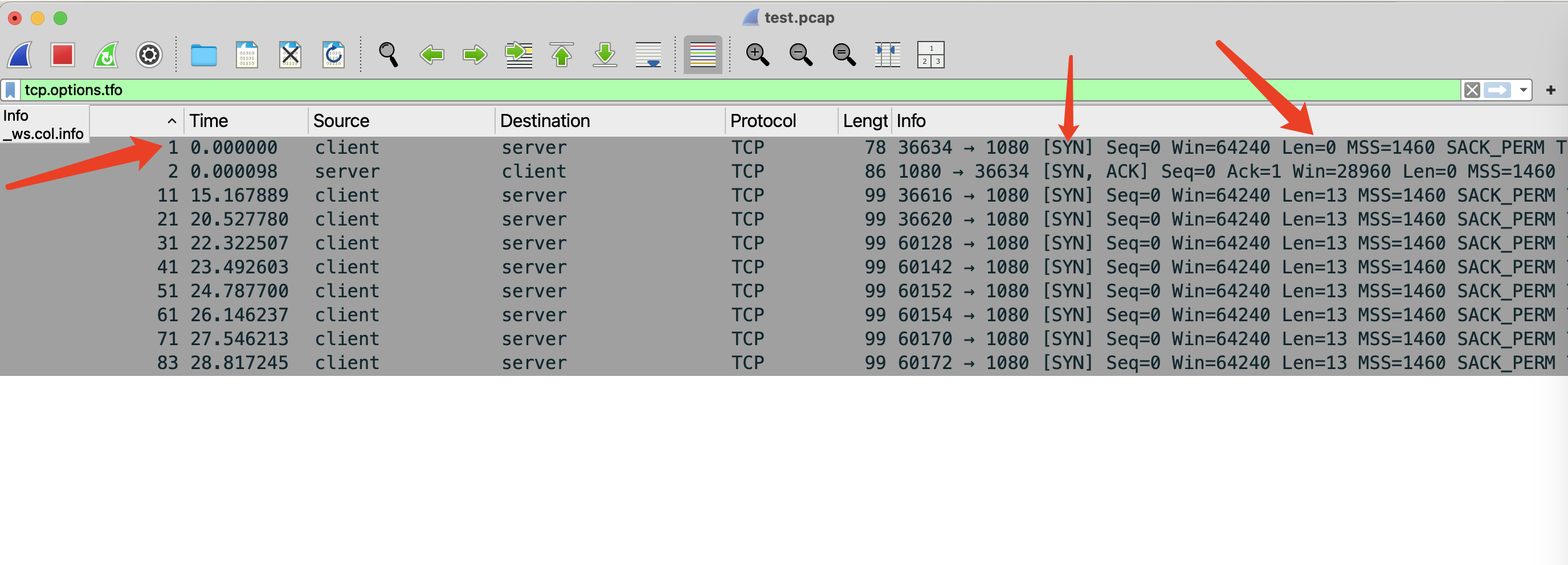Zoom out of the packet text
Image resolution: width=1568 pixels, height=565 pixels.
[x=801, y=55]
